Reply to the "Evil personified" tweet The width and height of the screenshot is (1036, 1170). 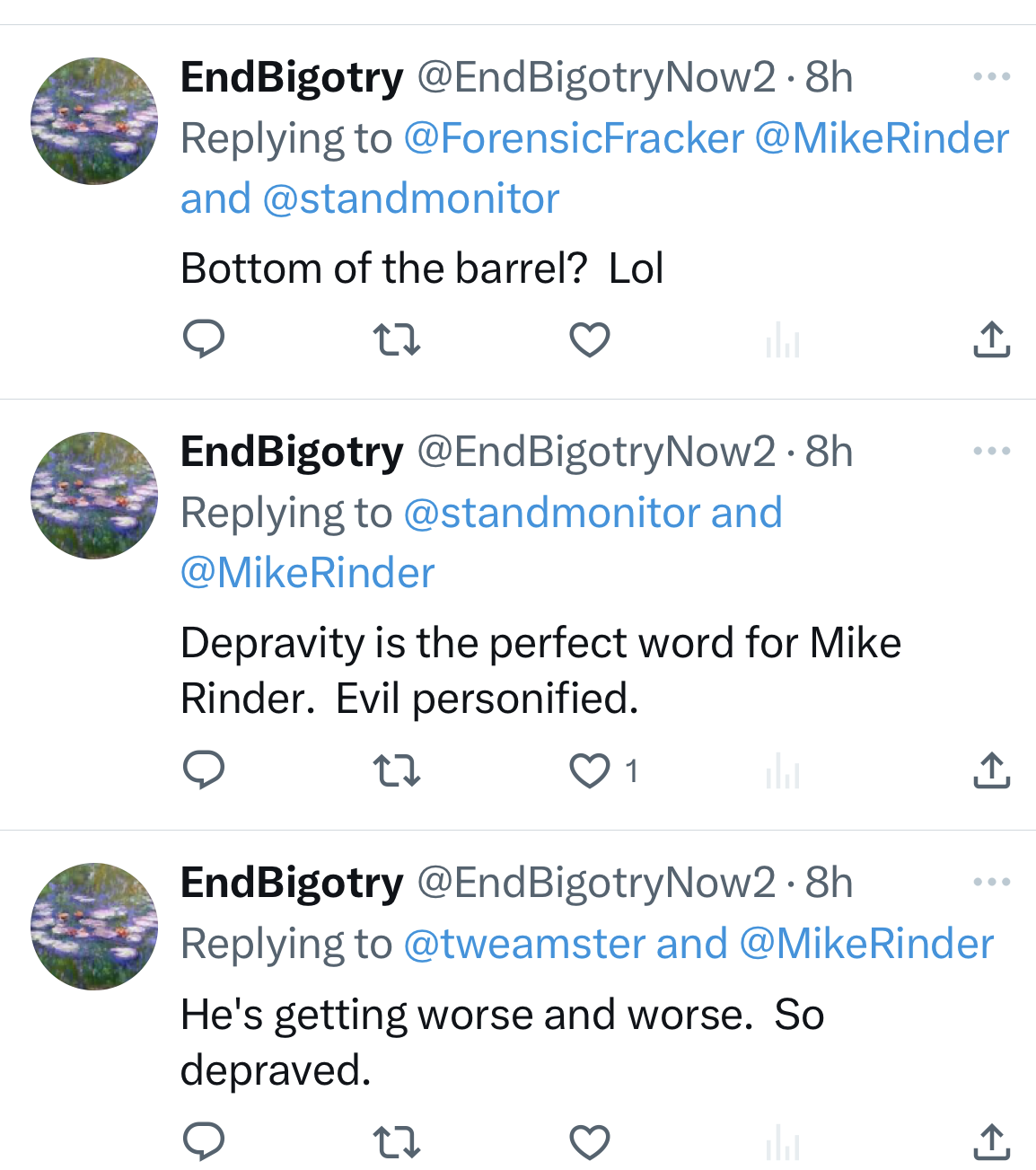tap(204, 770)
